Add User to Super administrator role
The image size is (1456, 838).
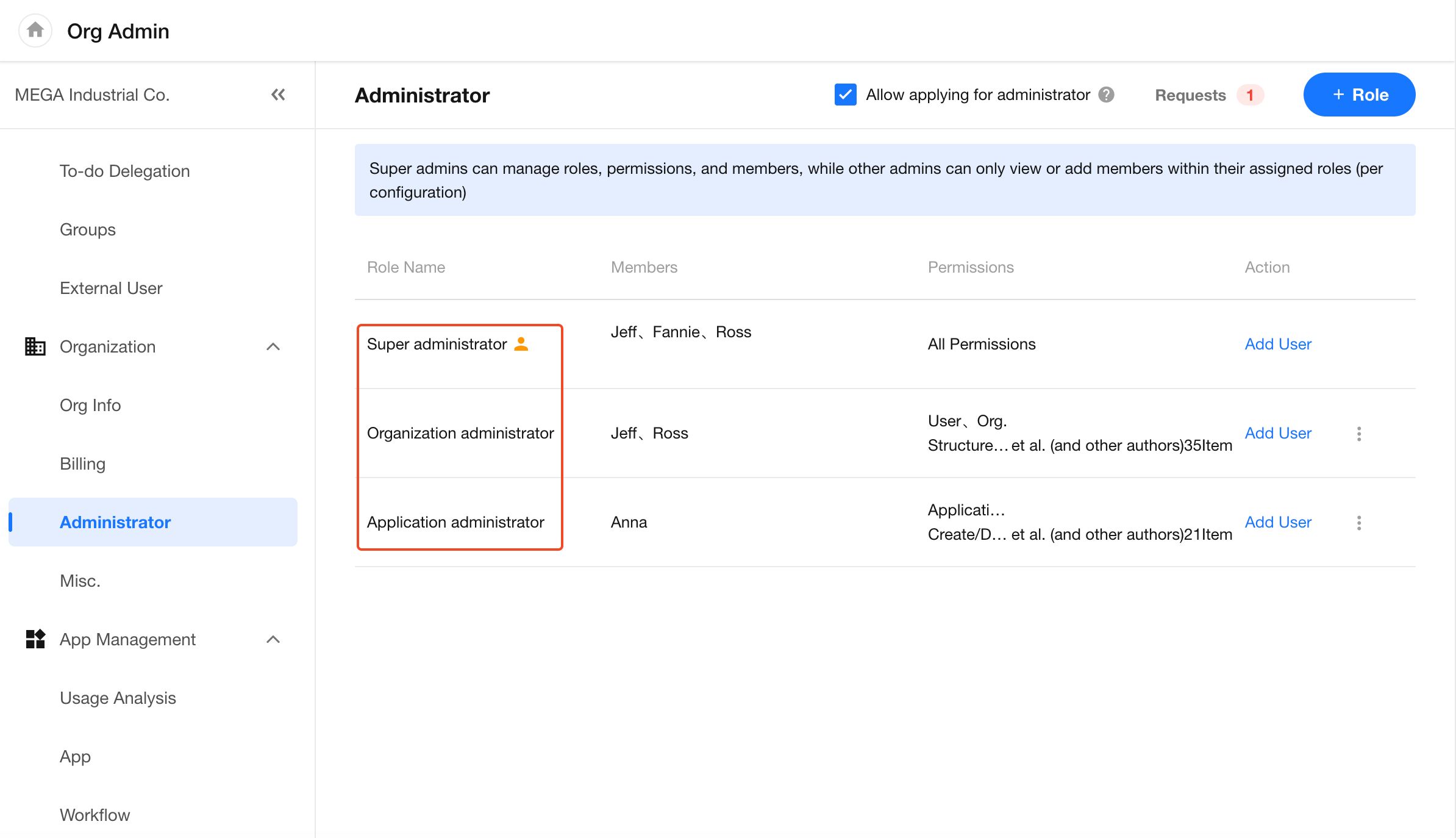(x=1278, y=344)
